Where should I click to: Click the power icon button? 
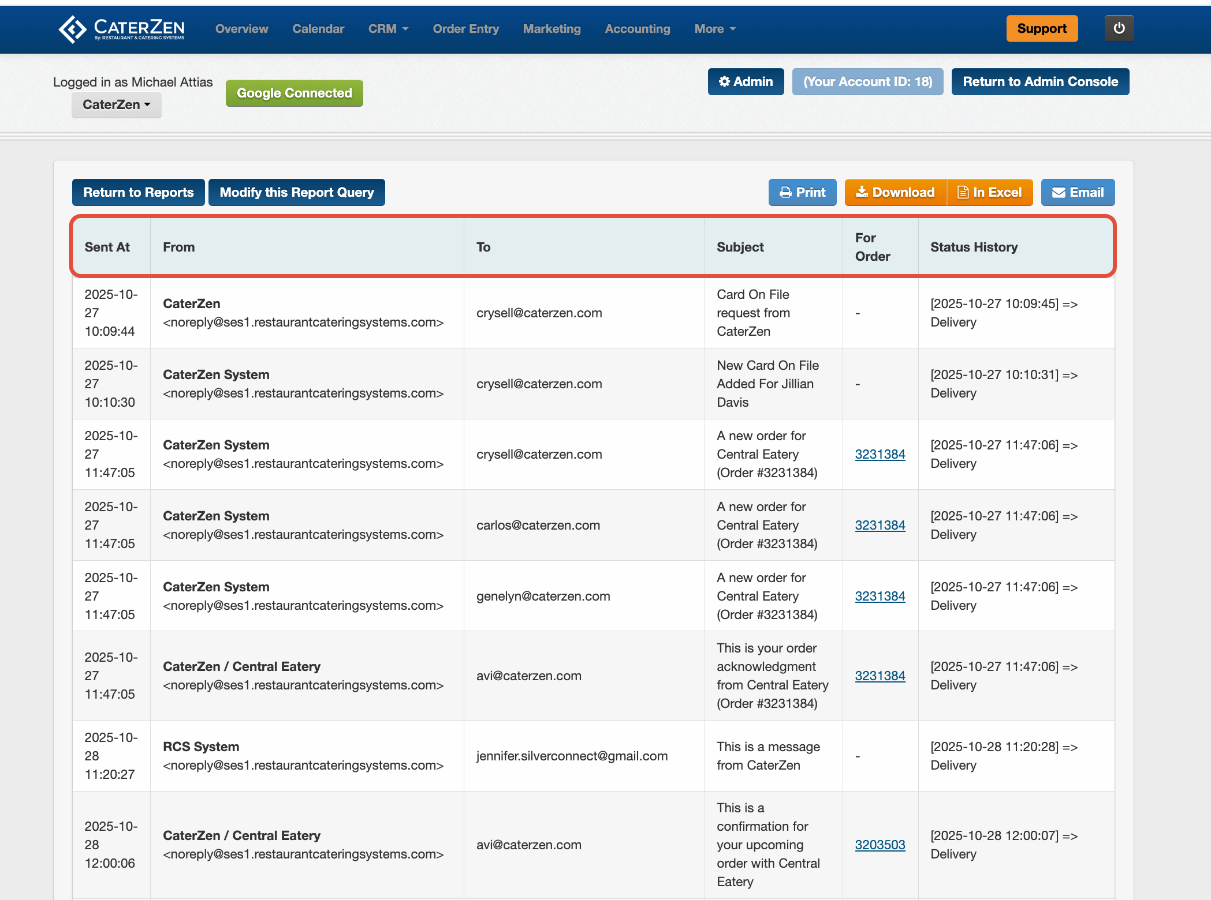coord(1119,29)
